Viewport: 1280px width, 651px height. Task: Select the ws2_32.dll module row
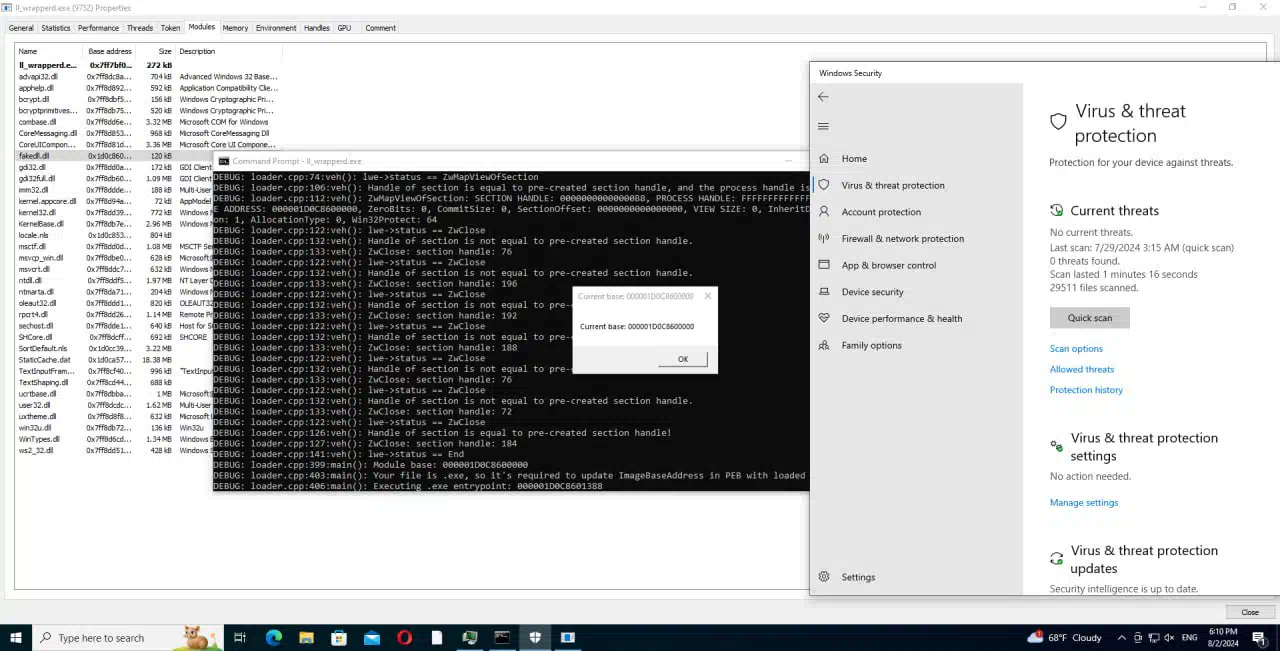[x=114, y=451]
